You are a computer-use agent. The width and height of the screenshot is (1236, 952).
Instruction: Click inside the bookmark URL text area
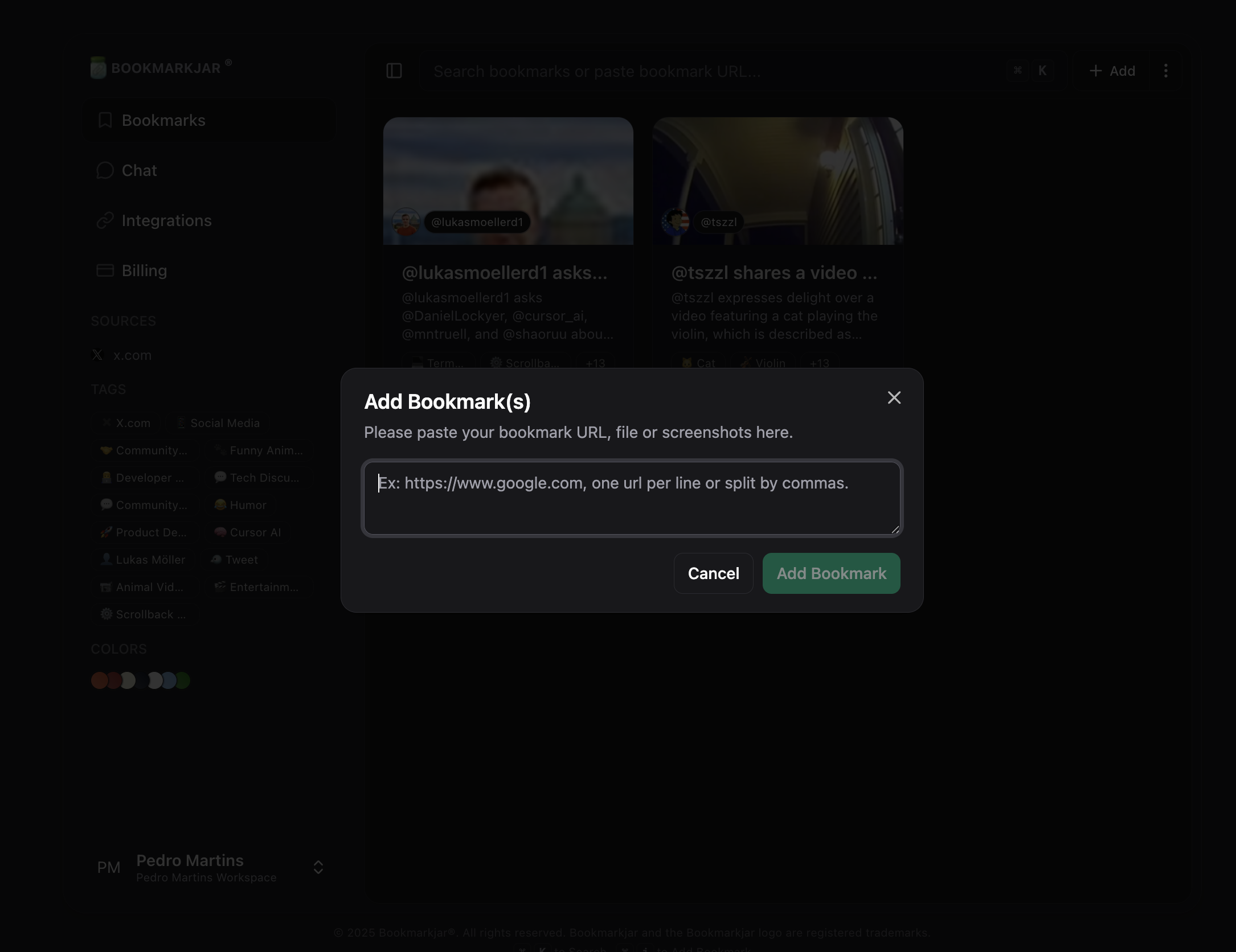point(631,498)
